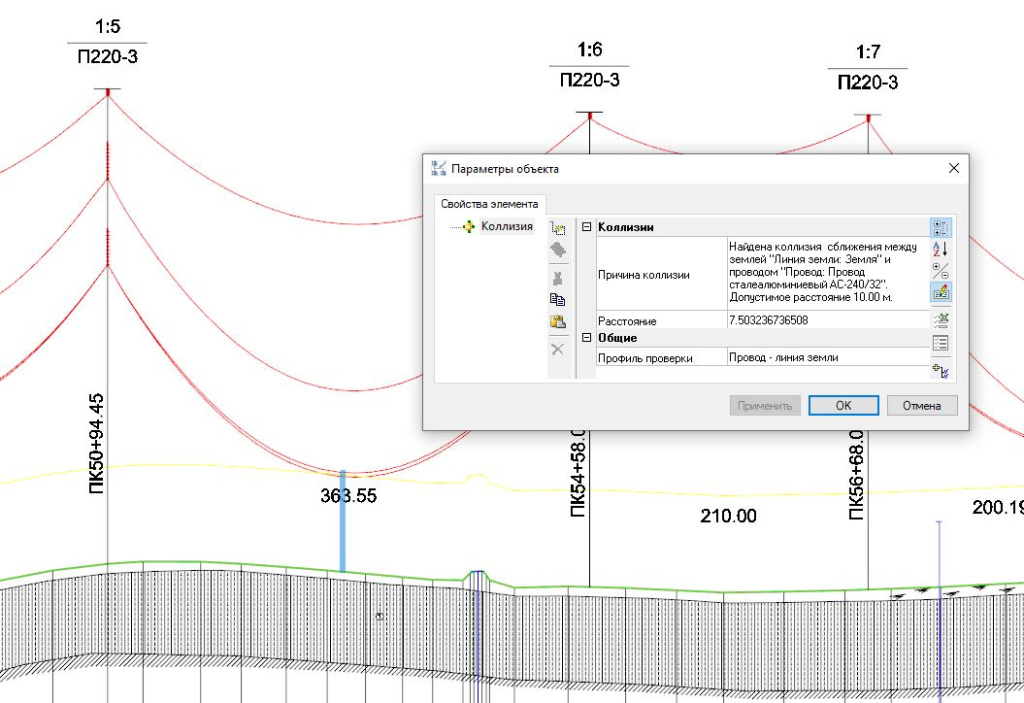Sort properties alphabetically with the A-Z icon

[x=940, y=249]
